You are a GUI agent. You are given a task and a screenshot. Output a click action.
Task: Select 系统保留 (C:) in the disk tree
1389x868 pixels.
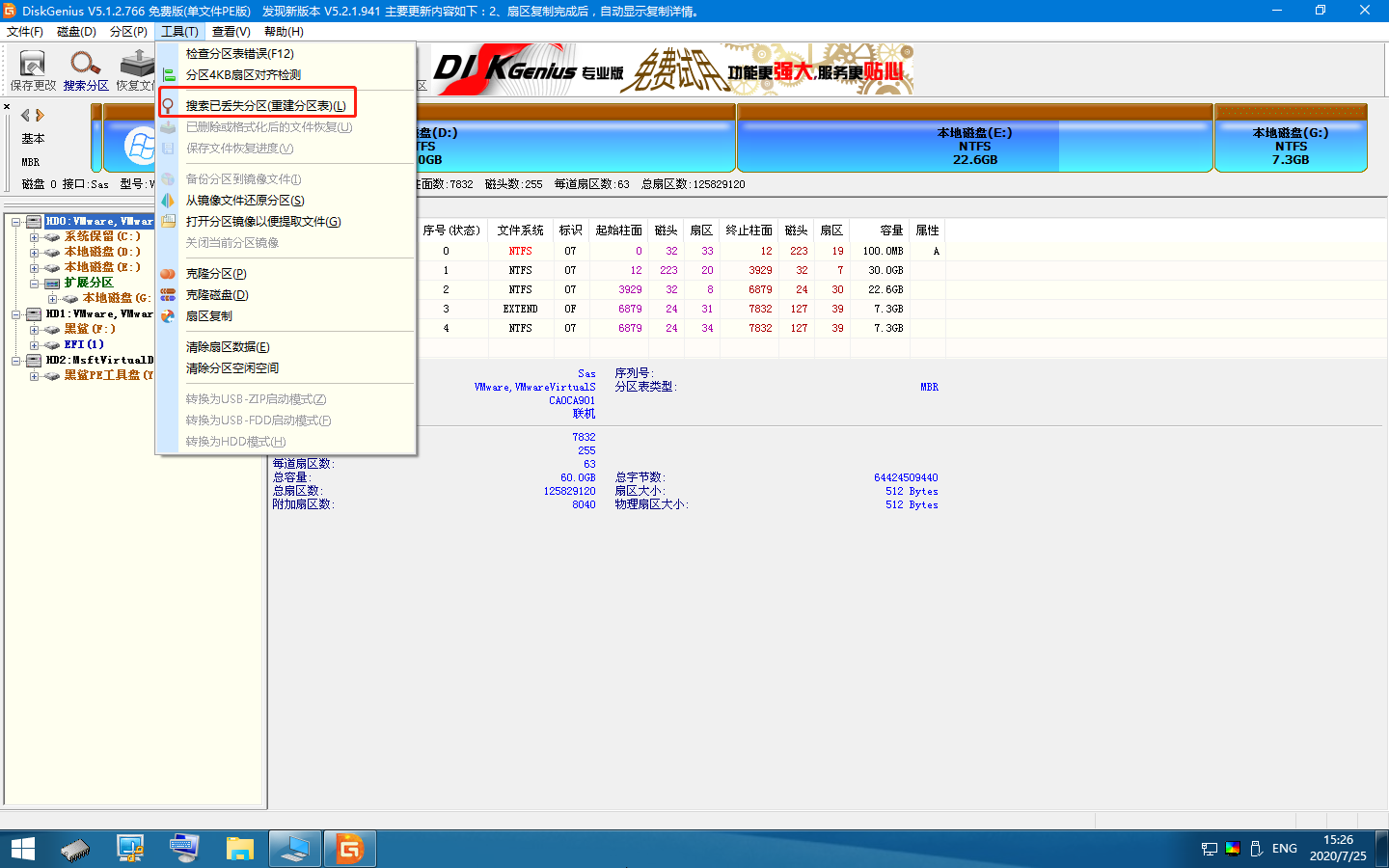[102, 236]
